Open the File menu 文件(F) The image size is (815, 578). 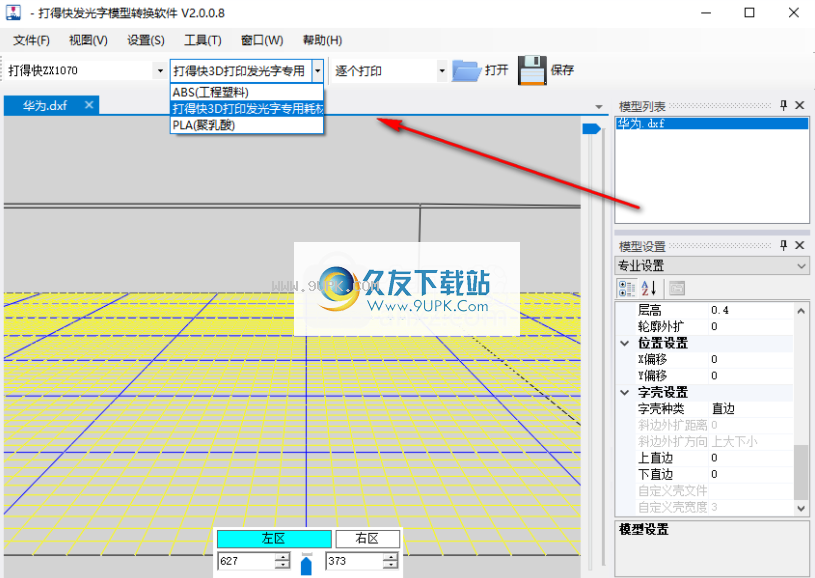pyautogui.click(x=31, y=41)
